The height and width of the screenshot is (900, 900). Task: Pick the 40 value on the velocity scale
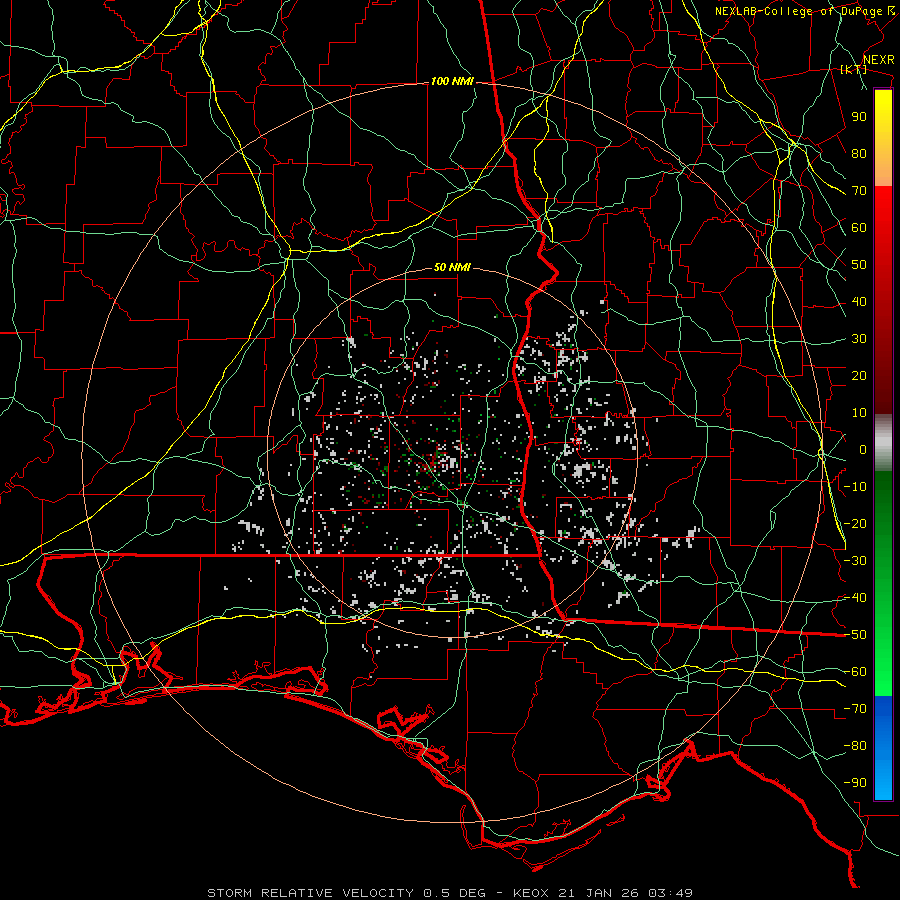pyautogui.click(x=859, y=302)
